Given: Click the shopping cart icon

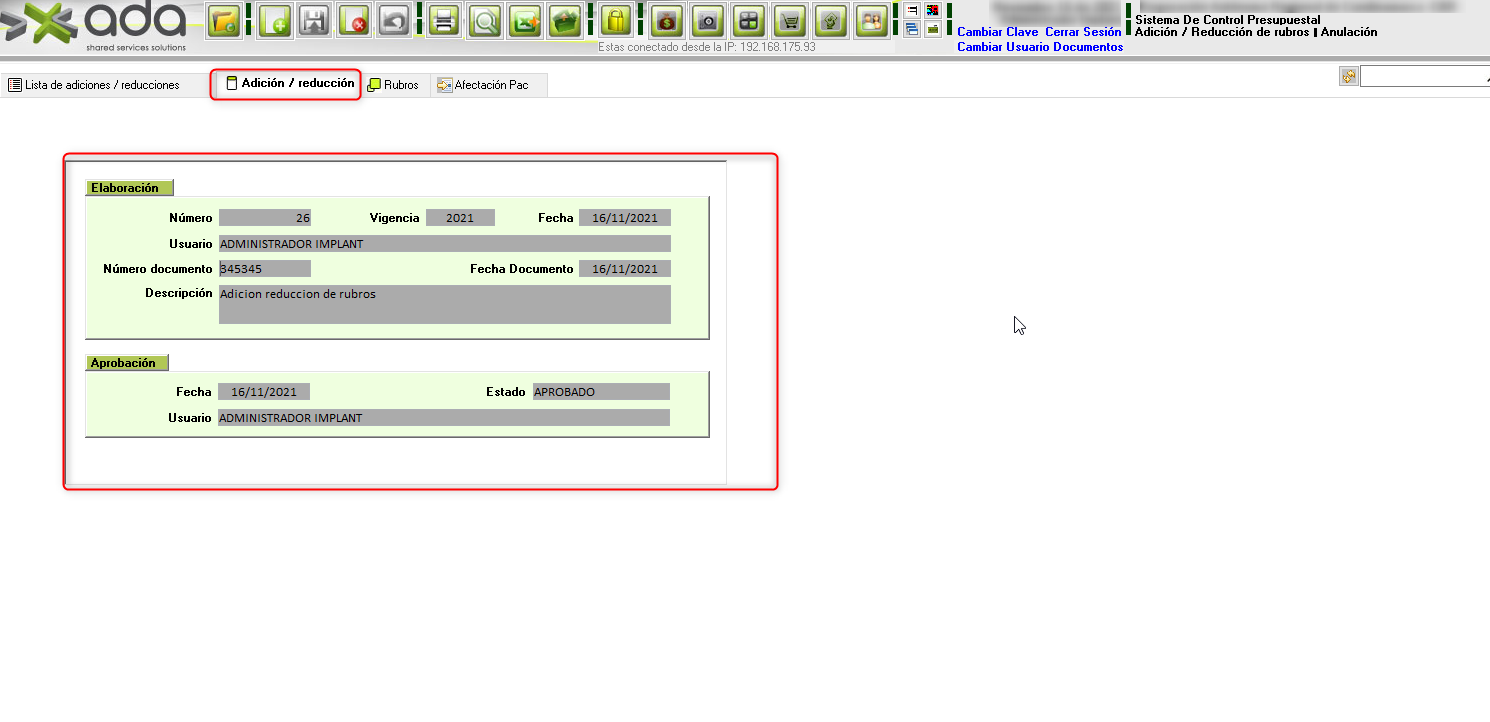Looking at the screenshot, I should (790, 21).
